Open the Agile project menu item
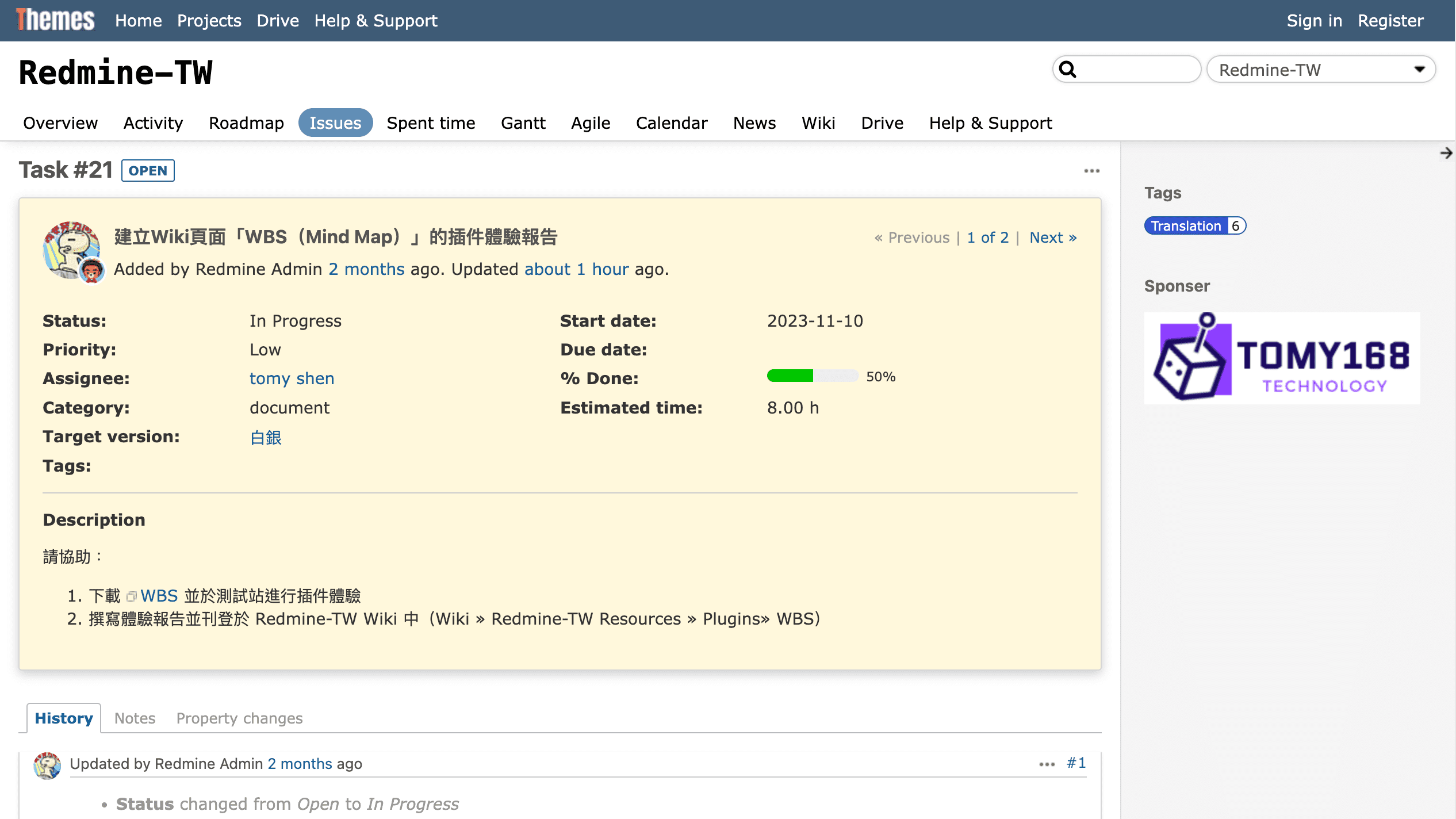 point(591,123)
